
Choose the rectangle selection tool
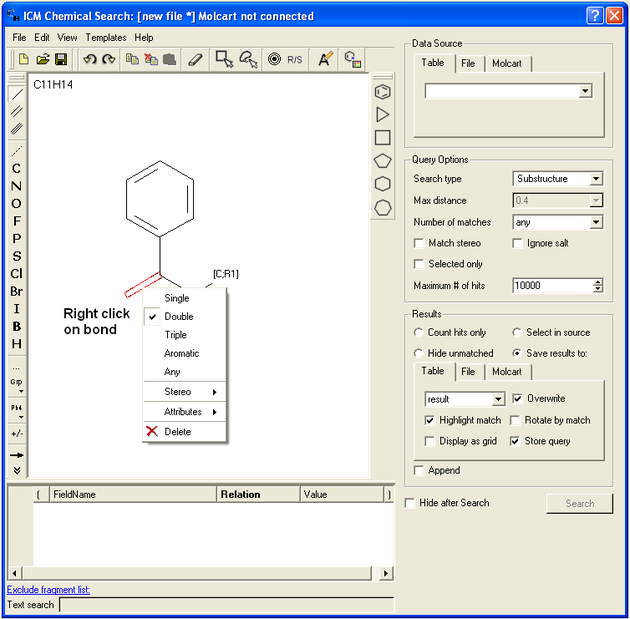[225, 60]
